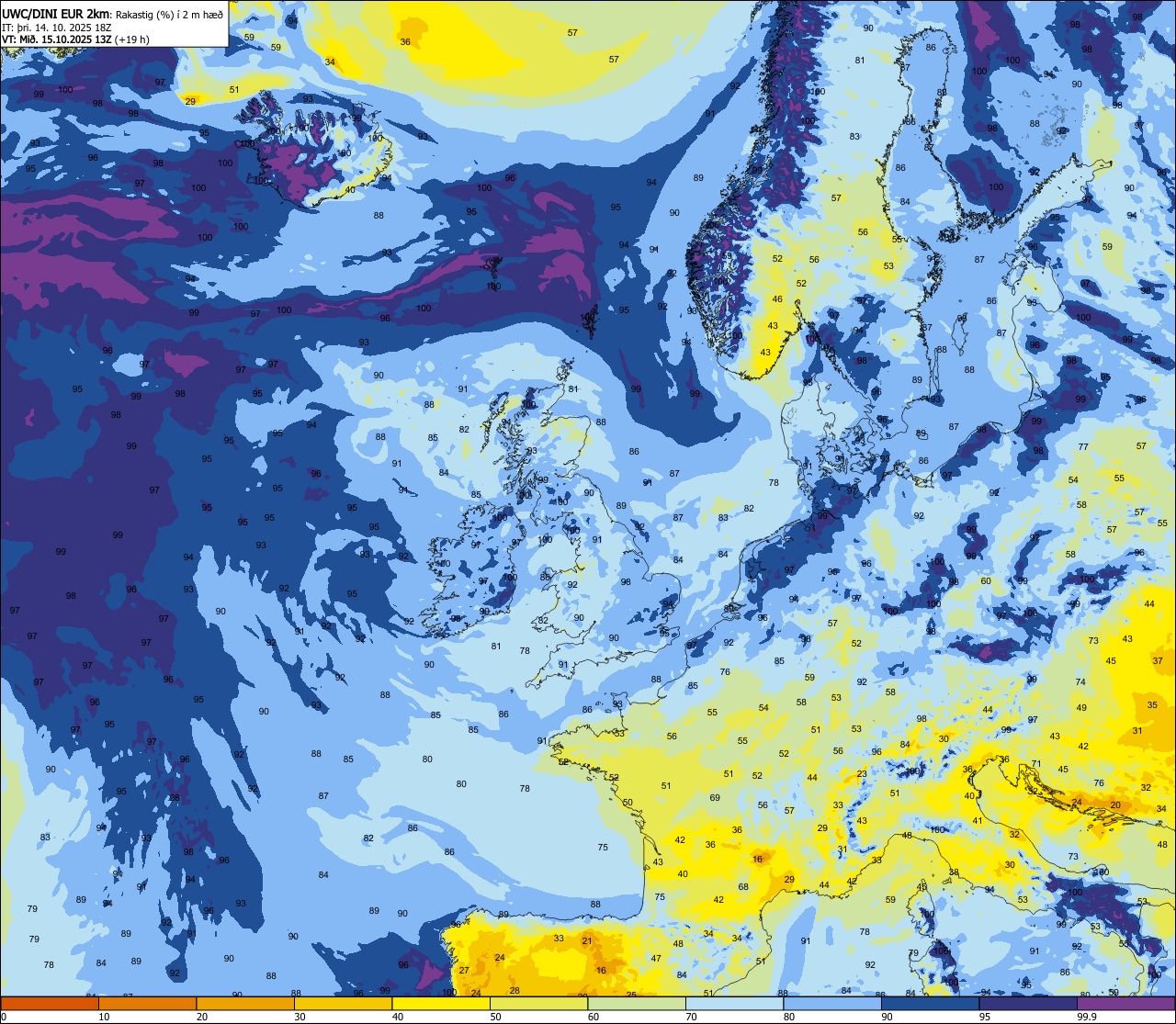Select the legend tick label 30
This screenshot has height=1024, width=1176.
tap(300, 1017)
